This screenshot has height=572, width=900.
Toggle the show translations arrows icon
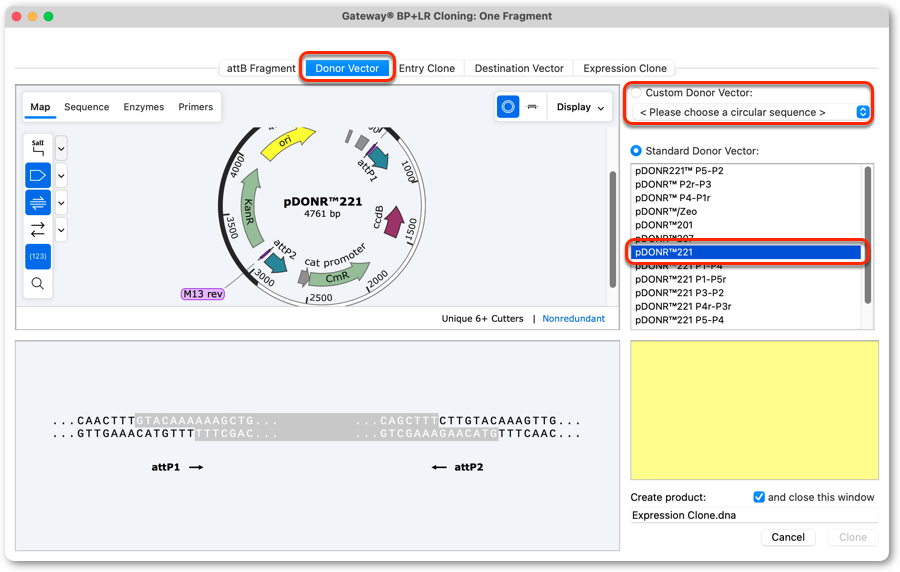[x=38, y=229]
